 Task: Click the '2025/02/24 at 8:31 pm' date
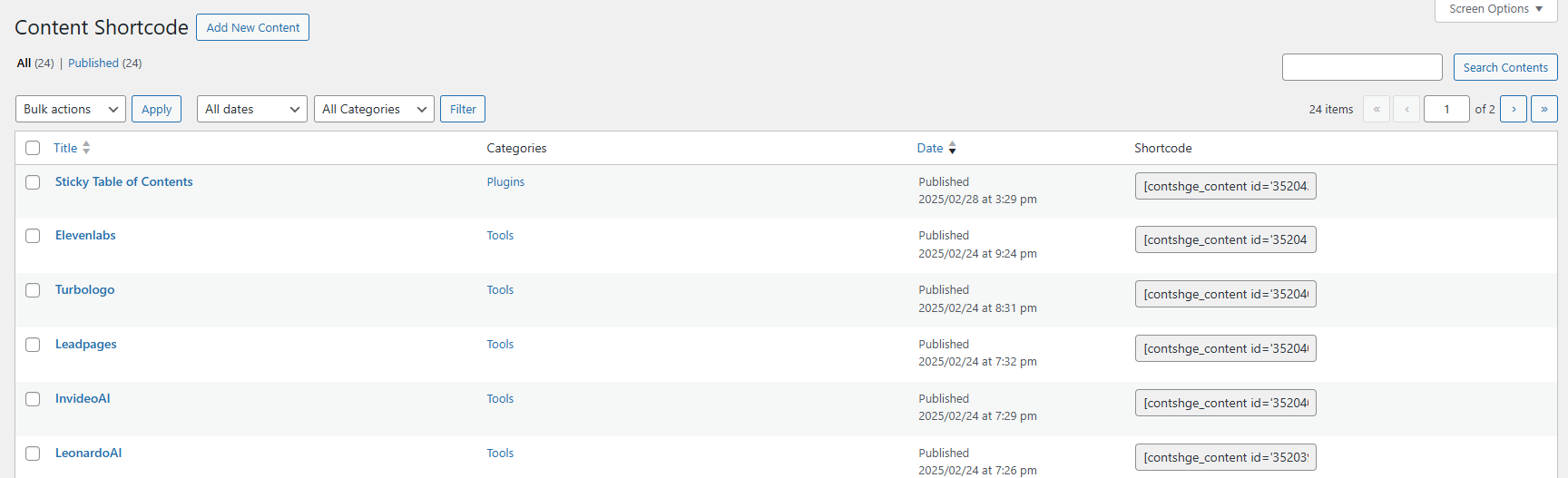click(977, 308)
